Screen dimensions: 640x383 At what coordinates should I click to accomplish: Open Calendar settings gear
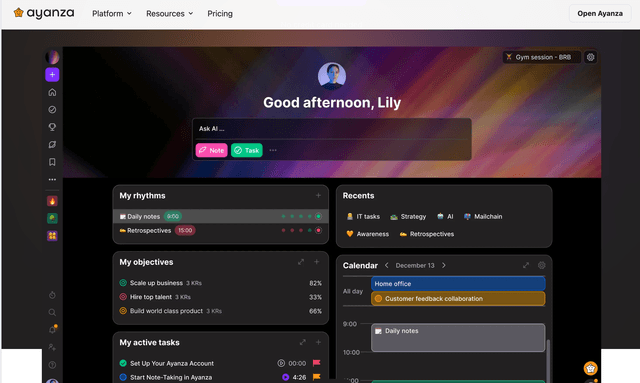(x=542, y=265)
